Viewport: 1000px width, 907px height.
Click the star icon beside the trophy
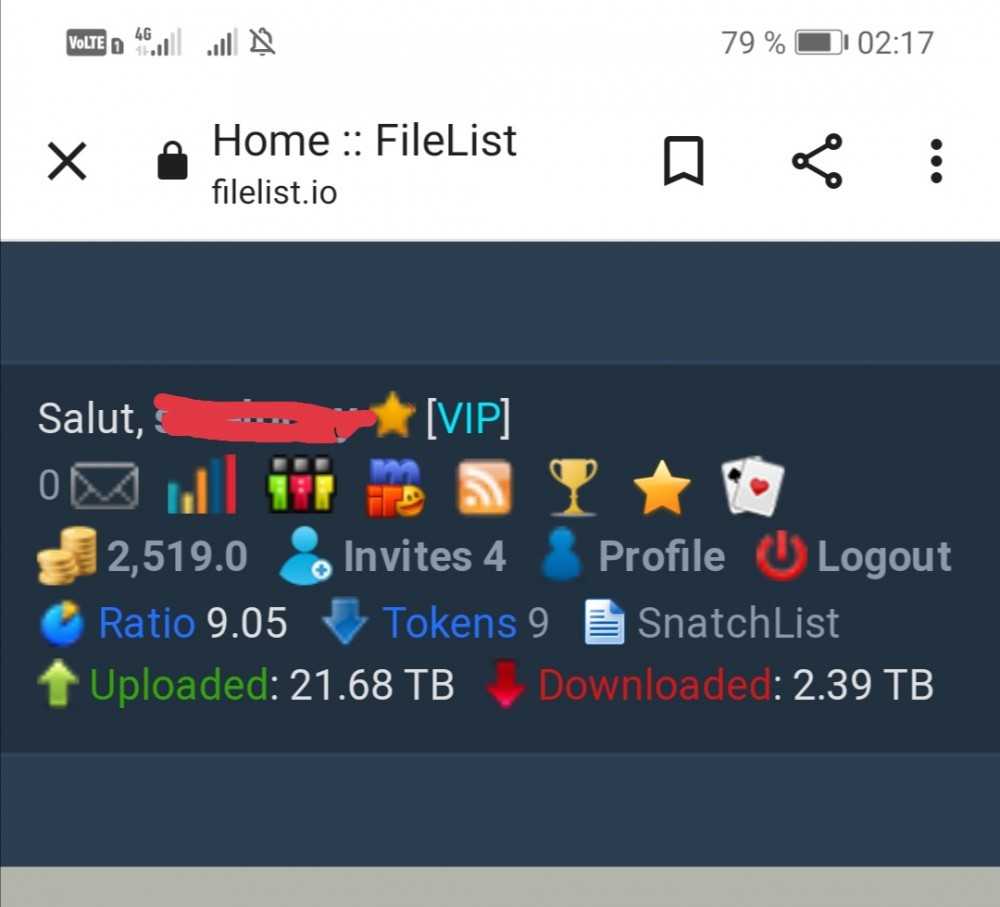tap(661, 487)
